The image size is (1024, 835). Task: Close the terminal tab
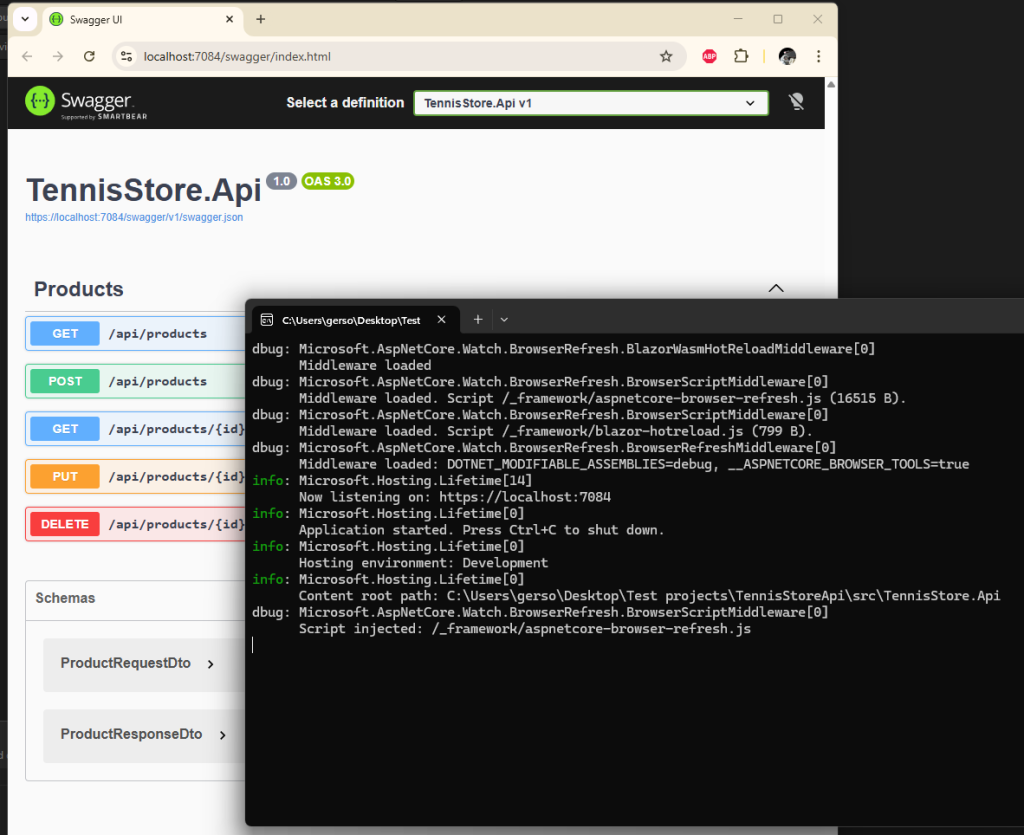click(x=441, y=319)
